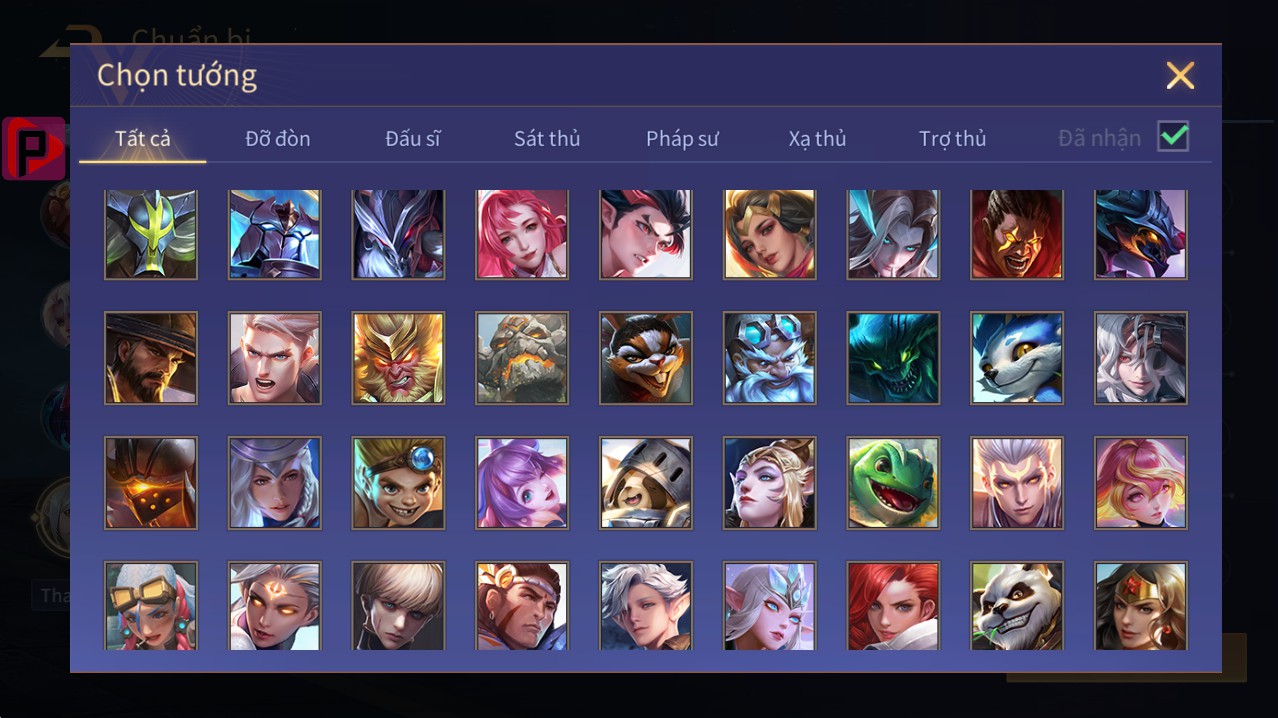Filter heroes by Pháp sư tab

click(x=682, y=139)
